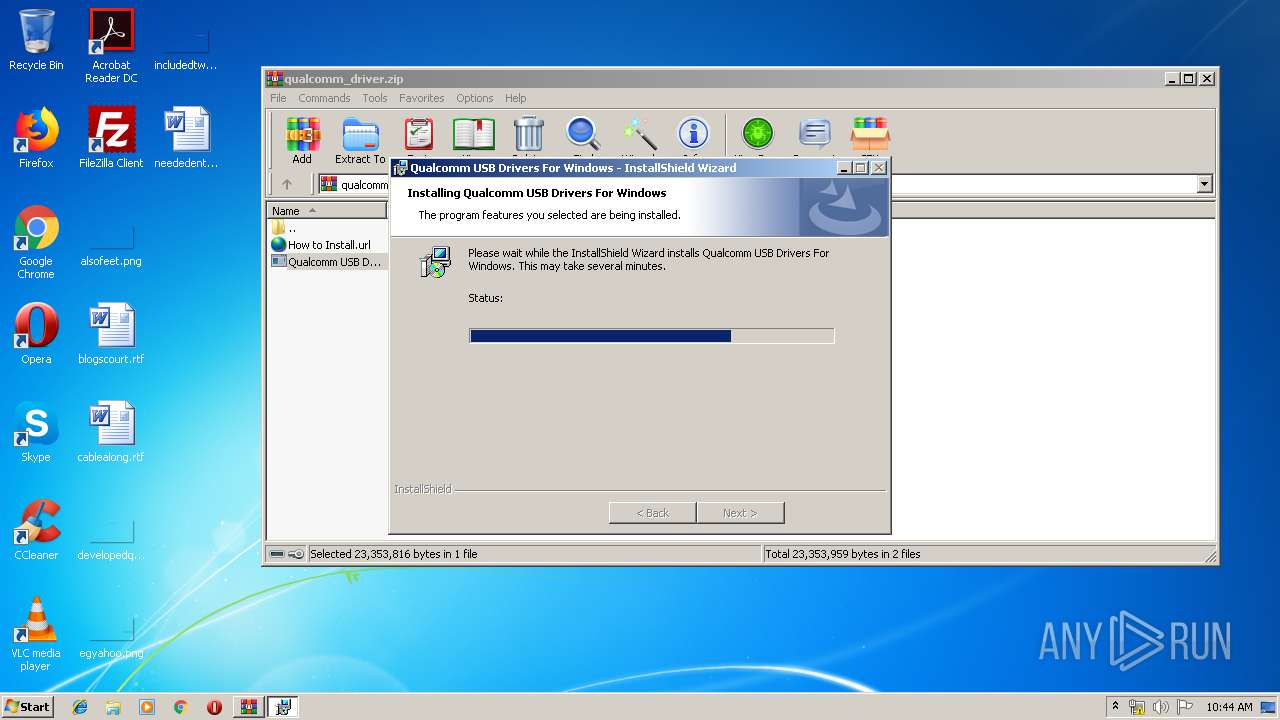Click the installation progress bar

[652, 336]
